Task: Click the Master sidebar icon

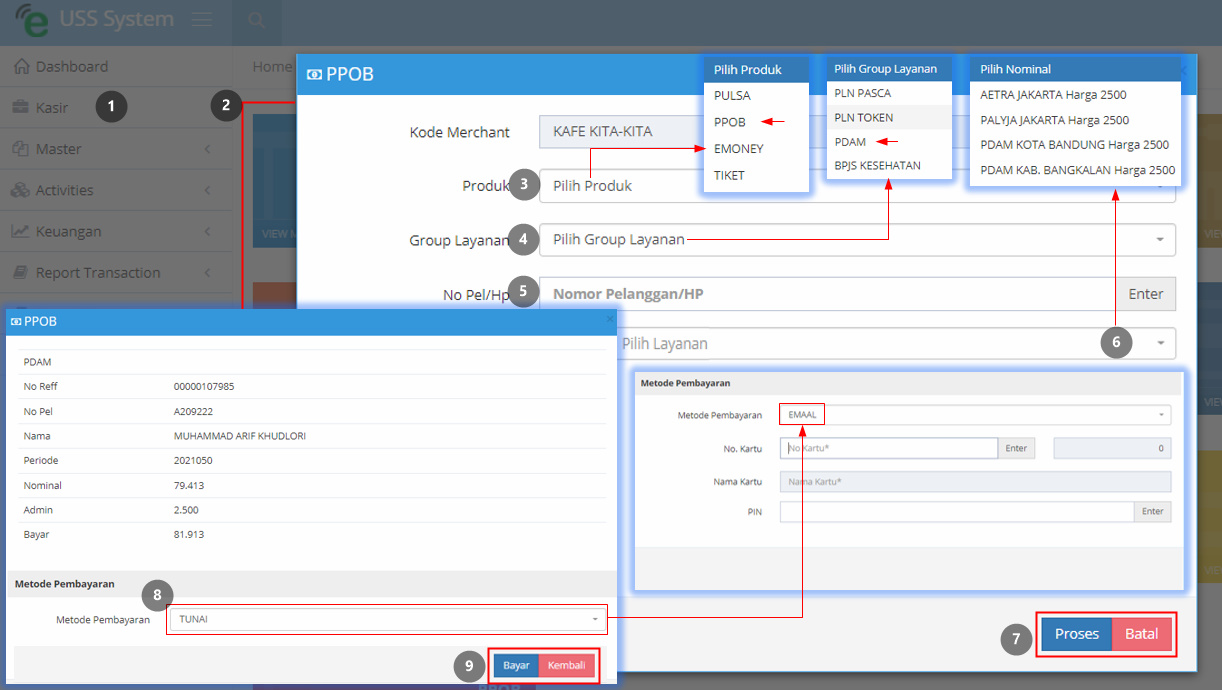Action: 21,149
